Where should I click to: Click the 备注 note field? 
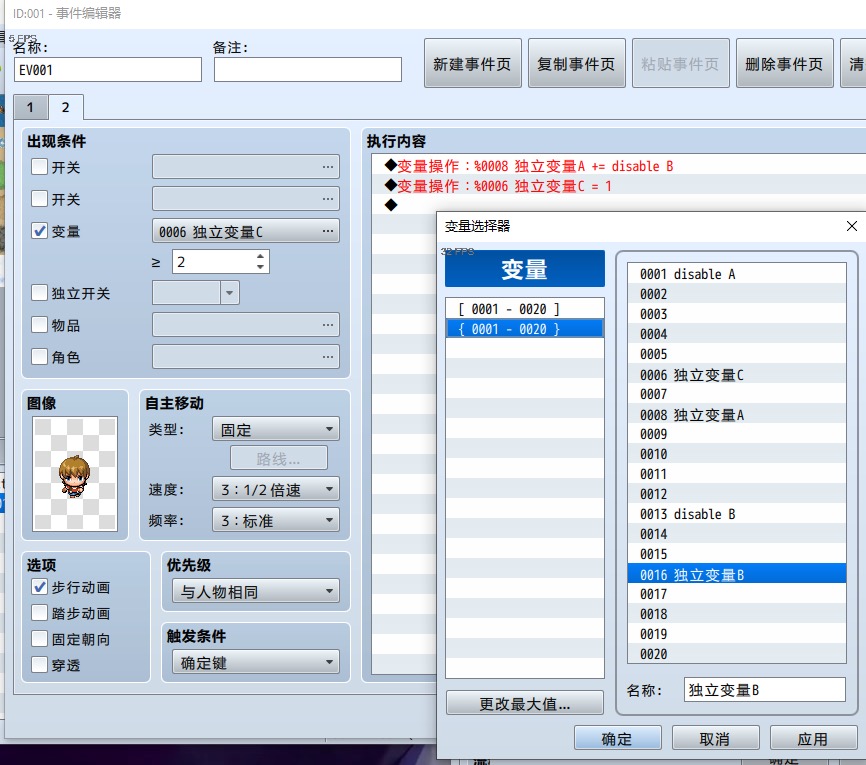pos(308,70)
